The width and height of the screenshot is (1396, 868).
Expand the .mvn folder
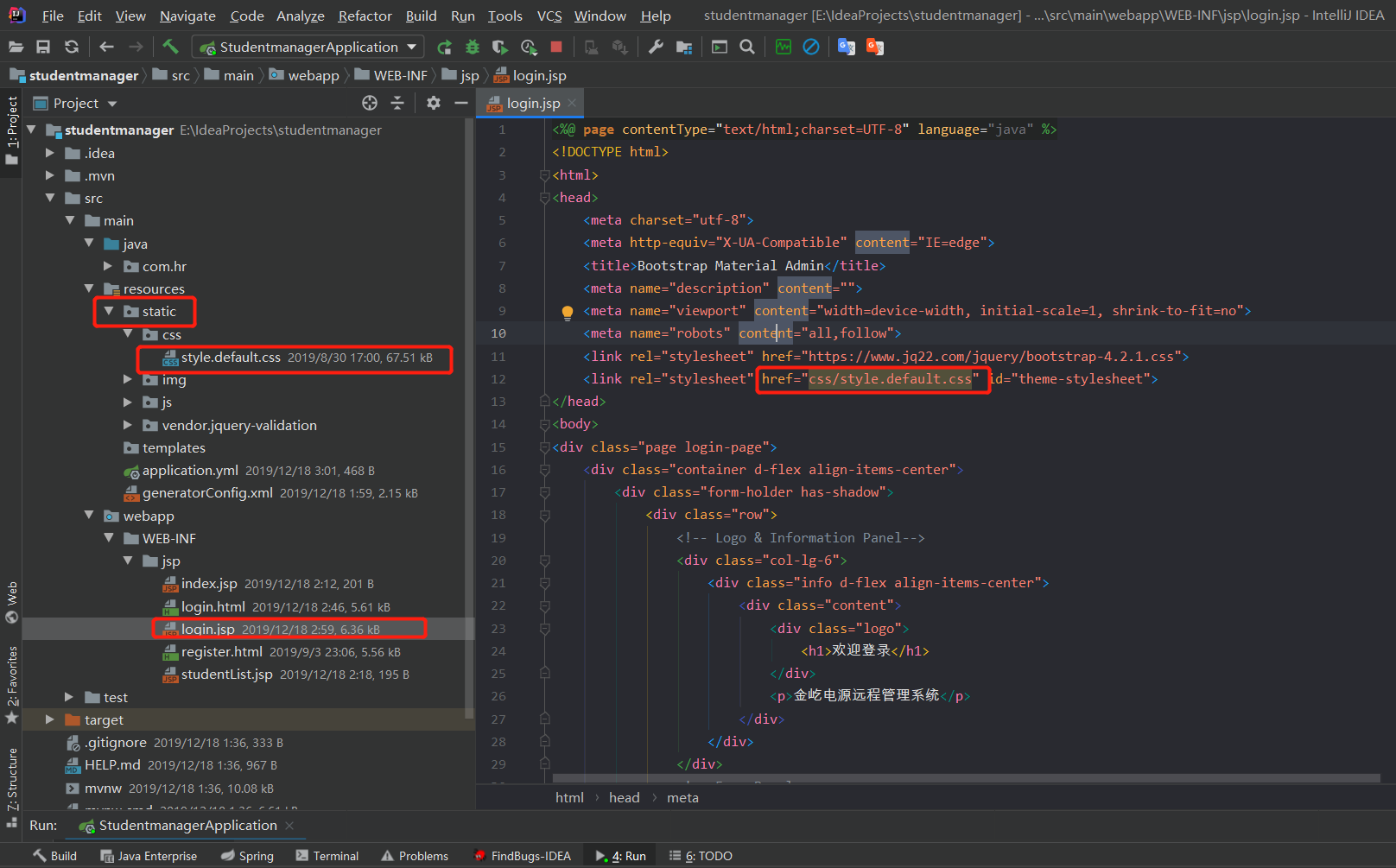coord(50,175)
